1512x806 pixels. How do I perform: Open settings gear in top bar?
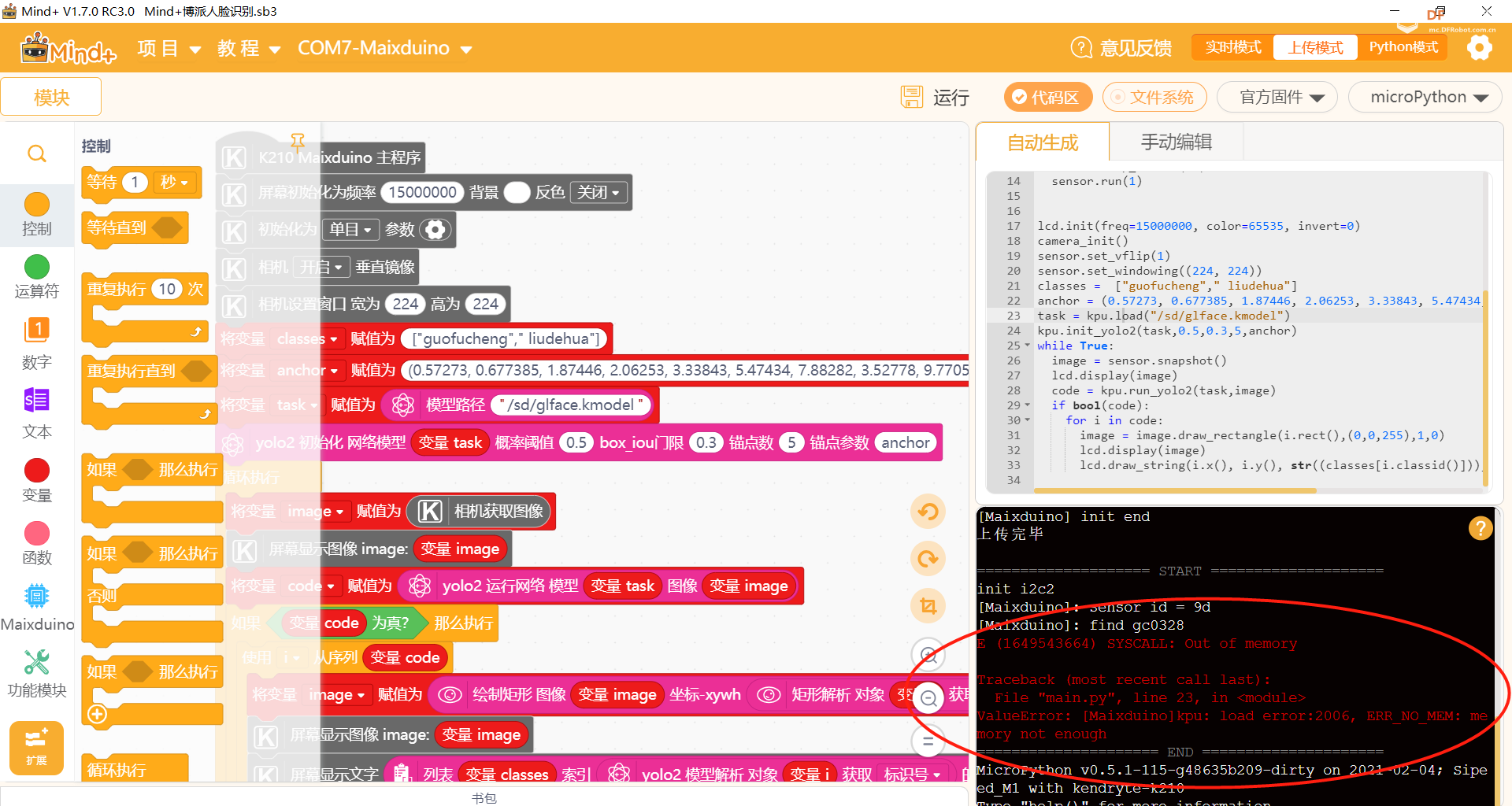1480,47
